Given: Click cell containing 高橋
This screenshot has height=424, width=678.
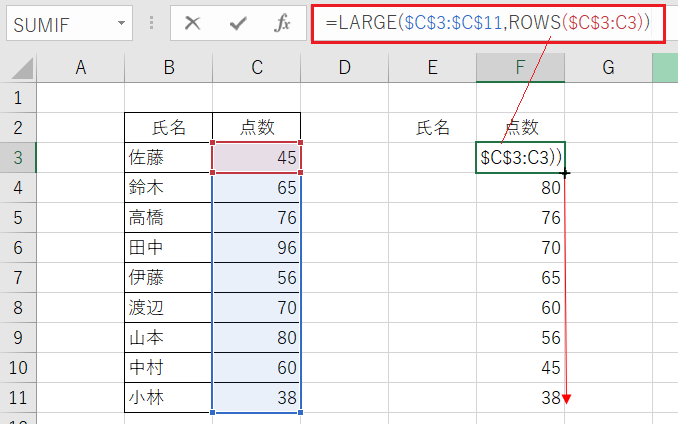Looking at the screenshot, I should coord(169,217).
